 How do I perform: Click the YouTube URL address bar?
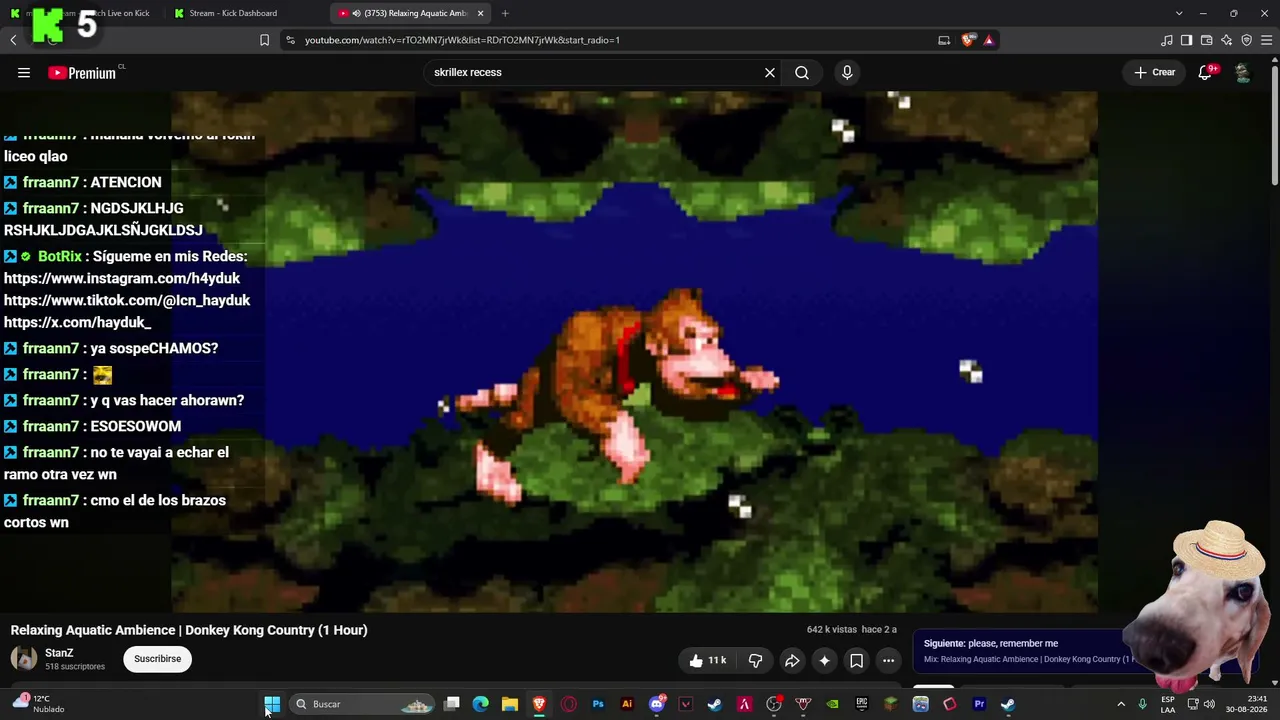pyautogui.click(x=462, y=40)
